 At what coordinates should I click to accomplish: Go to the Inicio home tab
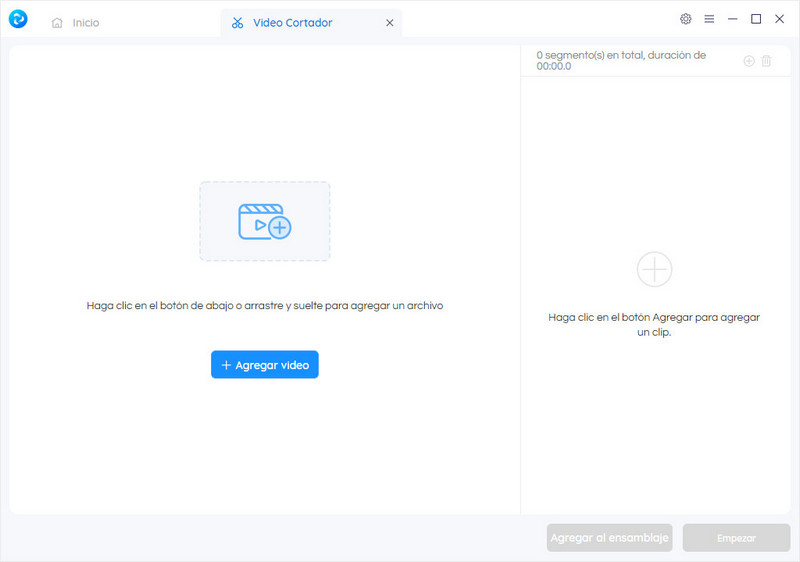click(x=76, y=23)
